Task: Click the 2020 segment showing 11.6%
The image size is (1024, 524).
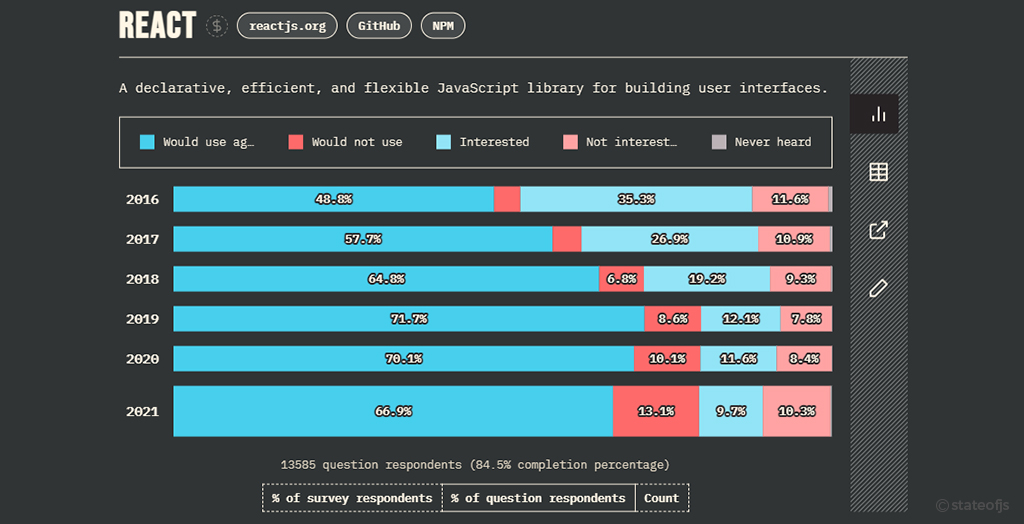Action: (739, 359)
